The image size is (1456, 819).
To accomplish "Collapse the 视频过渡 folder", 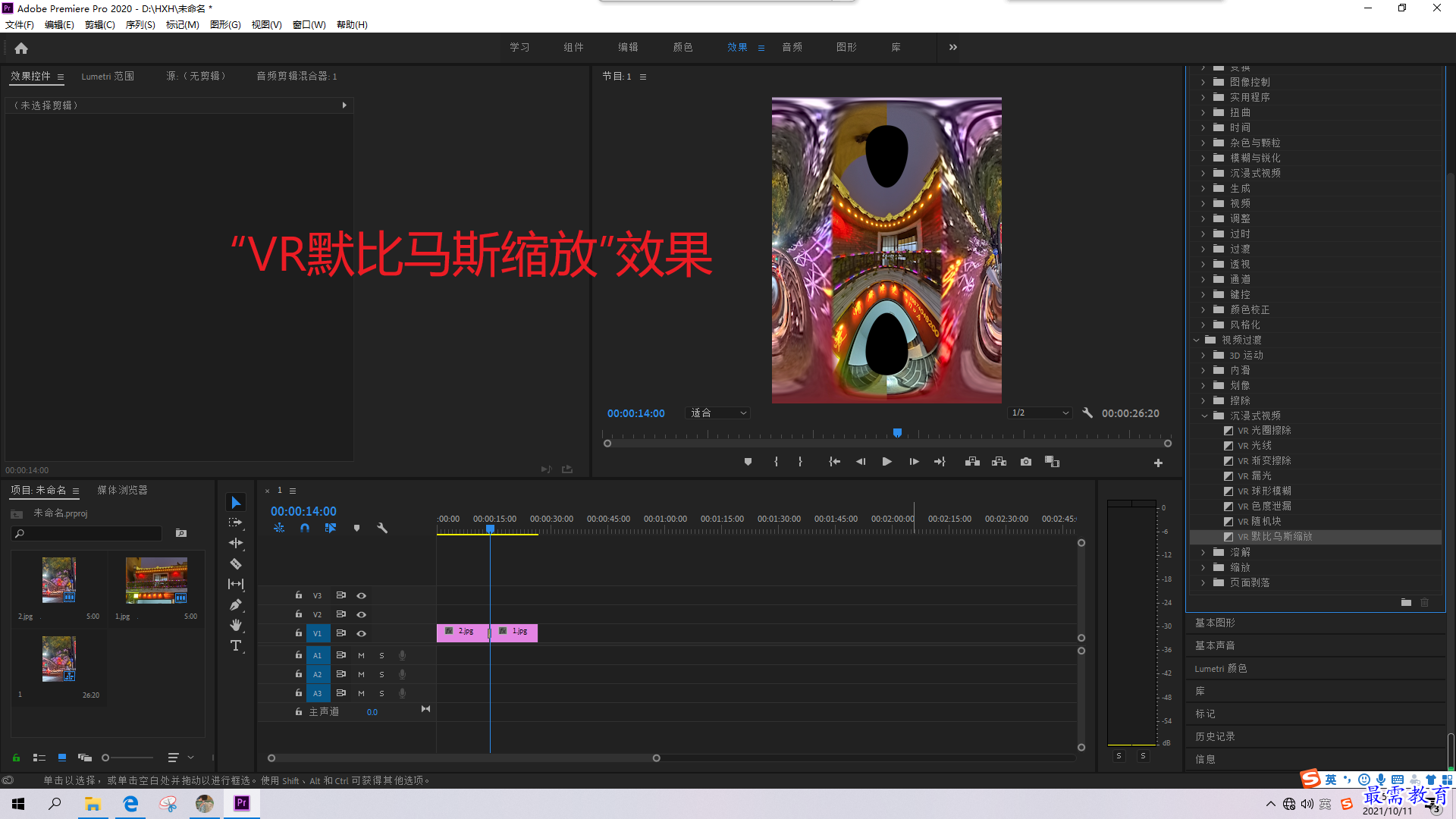I will tap(1197, 340).
